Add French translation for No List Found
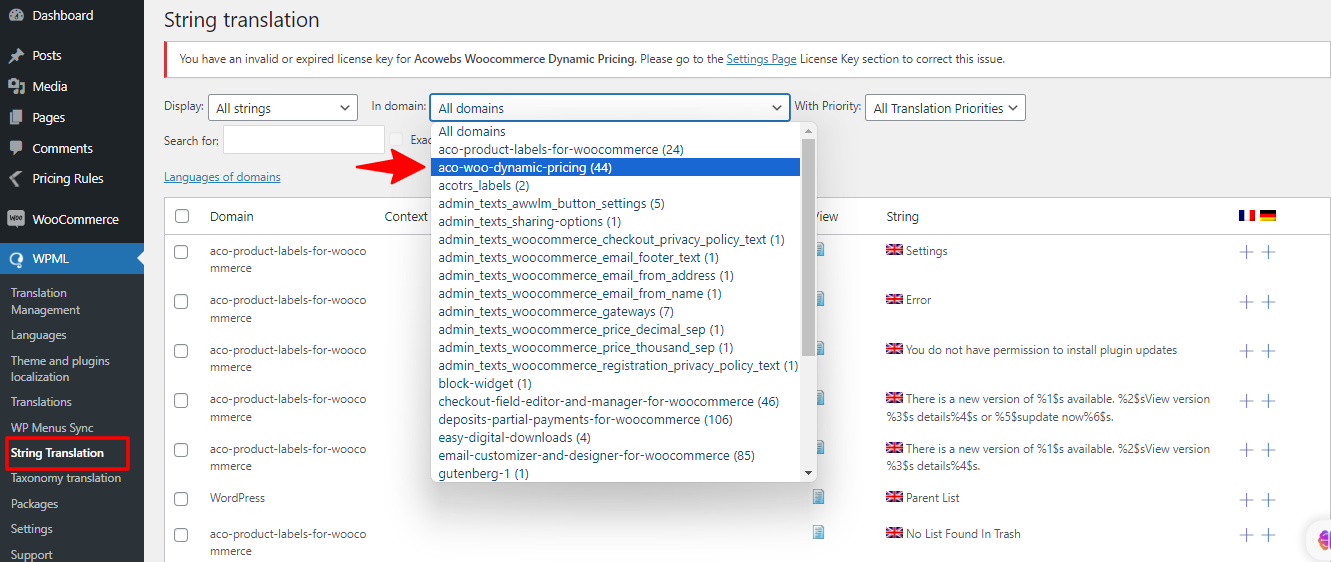 [x=1246, y=535]
